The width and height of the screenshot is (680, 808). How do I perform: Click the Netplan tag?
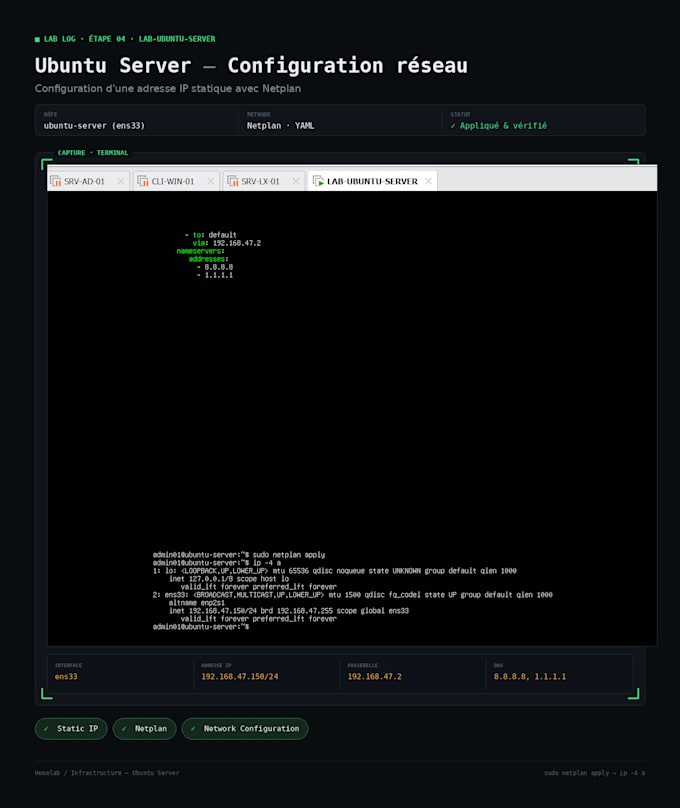(x=144, y=729)
